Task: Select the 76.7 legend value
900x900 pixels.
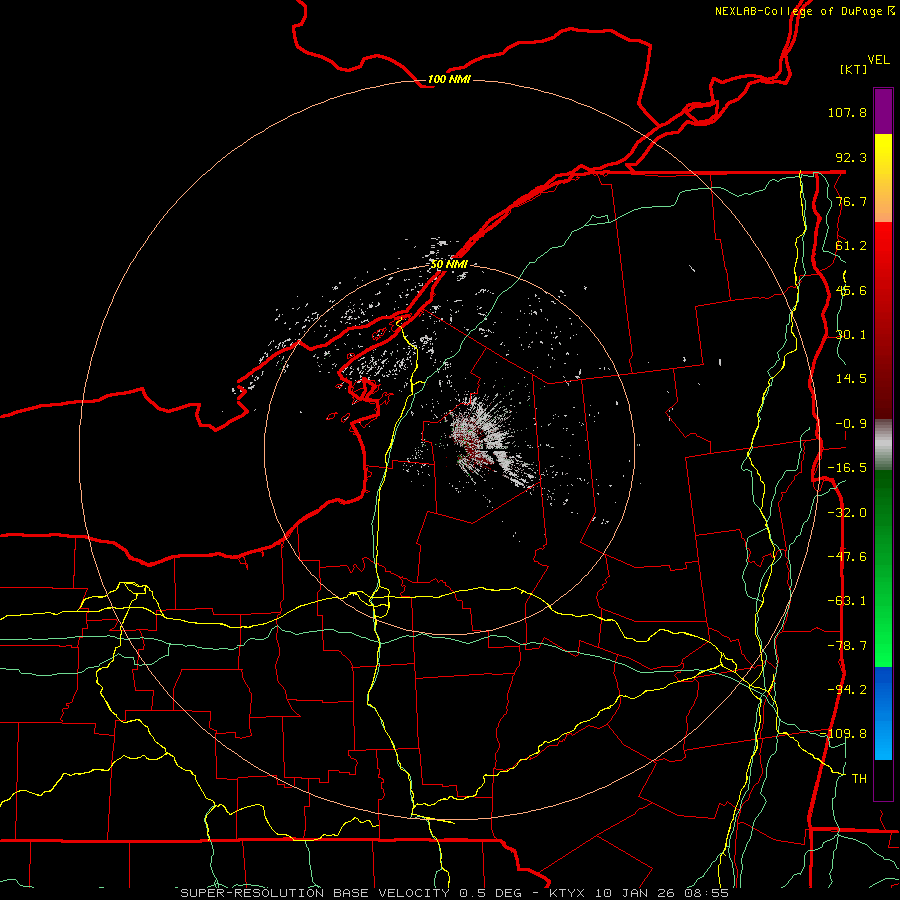Action: pyautogui.click(x=851, y=201)
